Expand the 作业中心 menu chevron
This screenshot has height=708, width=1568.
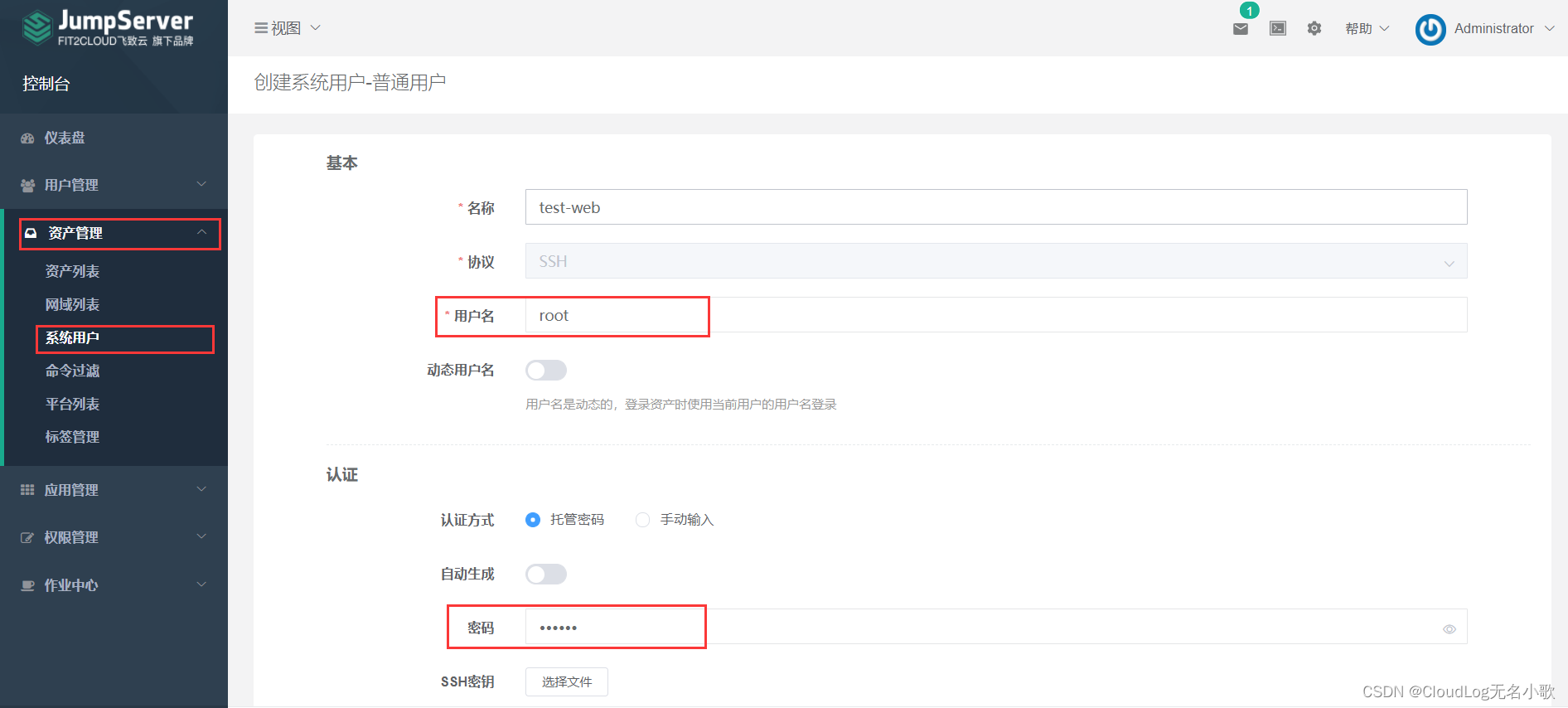pyautogui.click(x=201, y=584)
